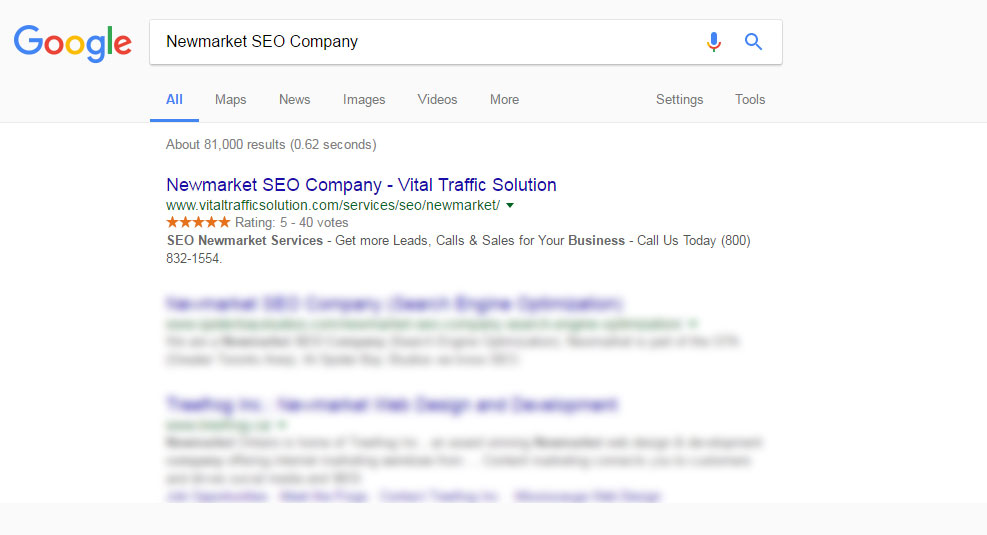Click the Google logo
987x535 pixels.
click(x=72, y=43)
